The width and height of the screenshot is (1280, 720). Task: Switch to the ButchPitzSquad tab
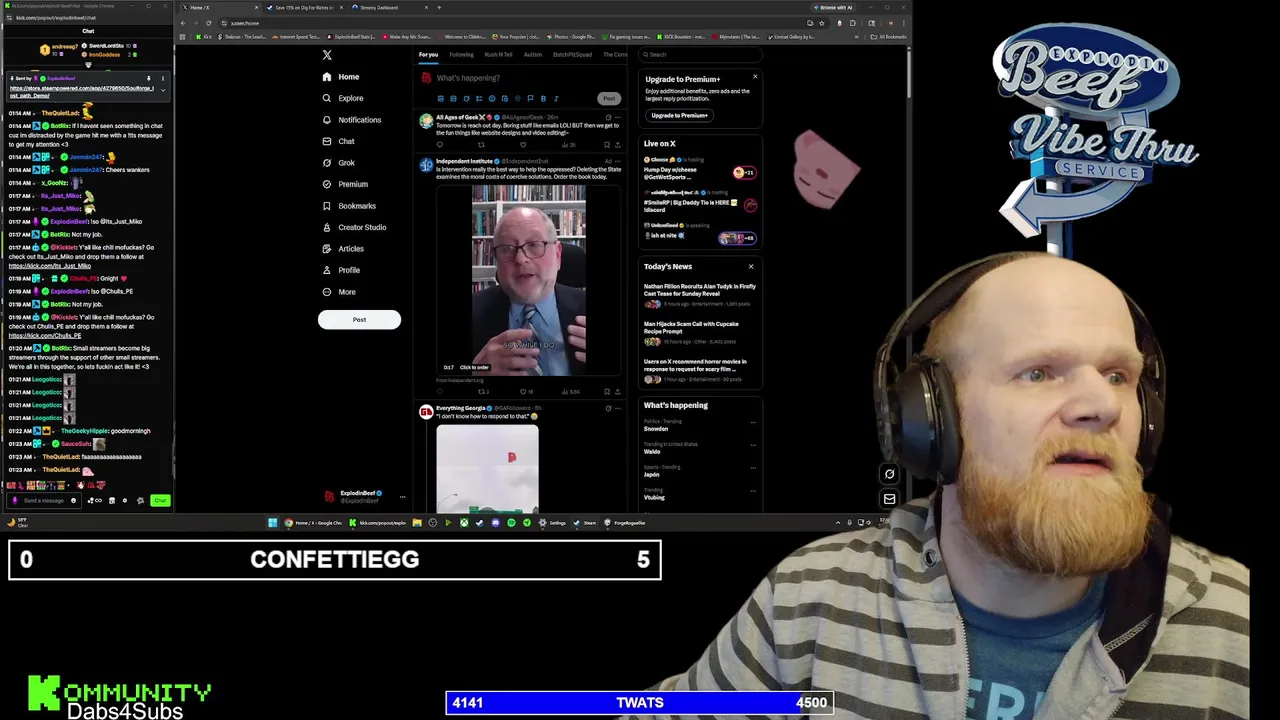click(x=572, y=55)
